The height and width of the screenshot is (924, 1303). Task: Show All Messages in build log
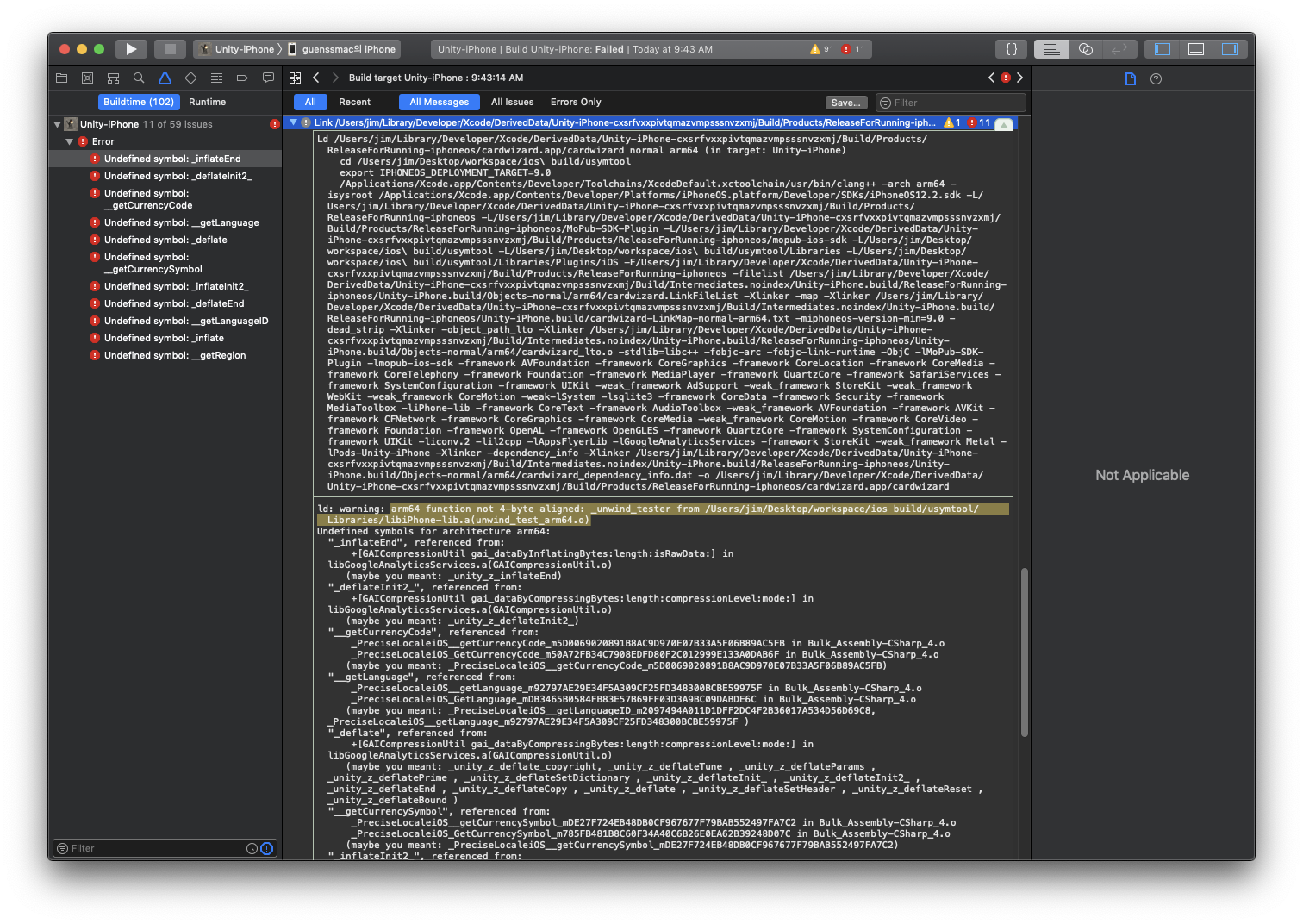click(440, 102)
